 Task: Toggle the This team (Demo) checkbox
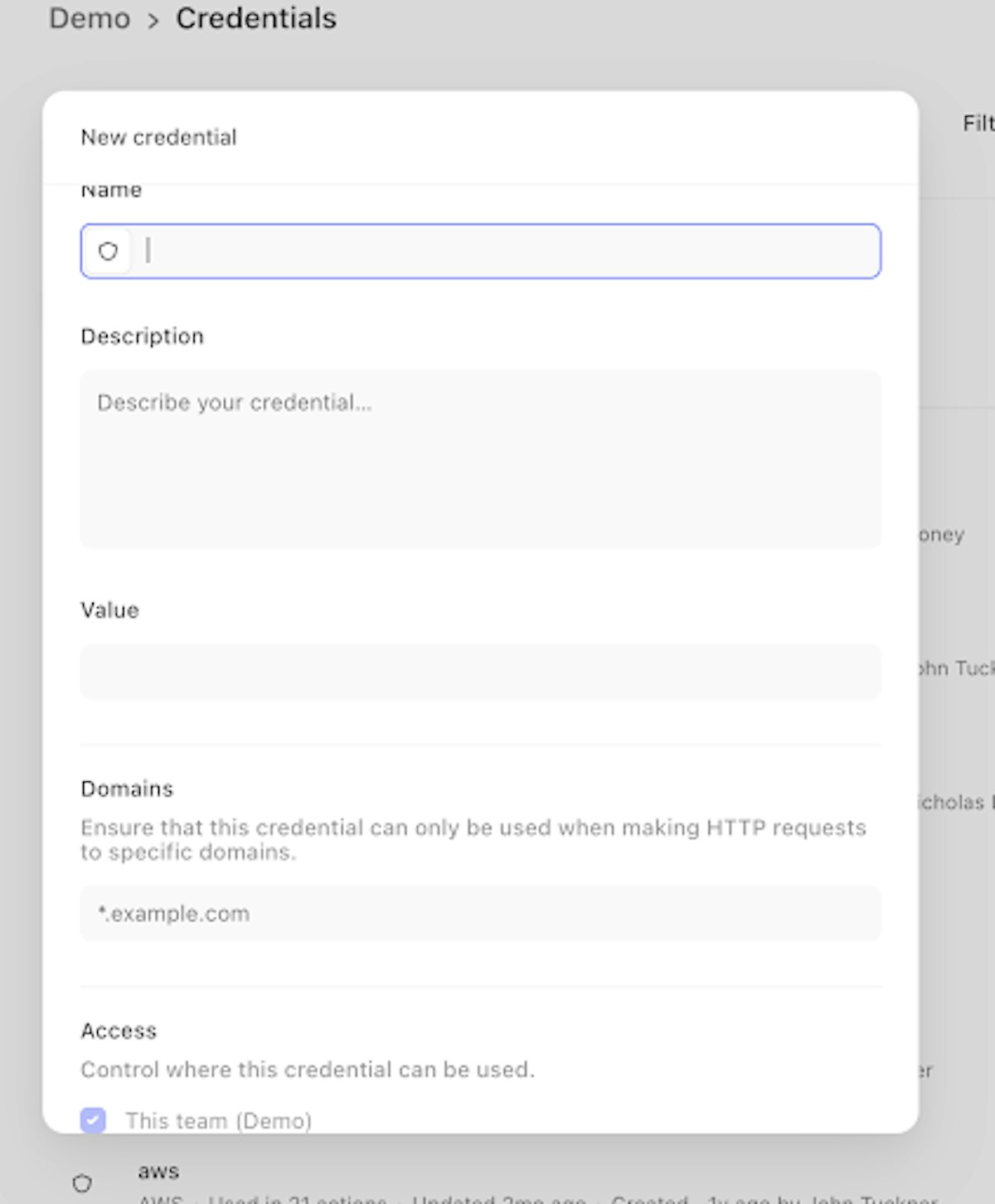point(93,1120)
